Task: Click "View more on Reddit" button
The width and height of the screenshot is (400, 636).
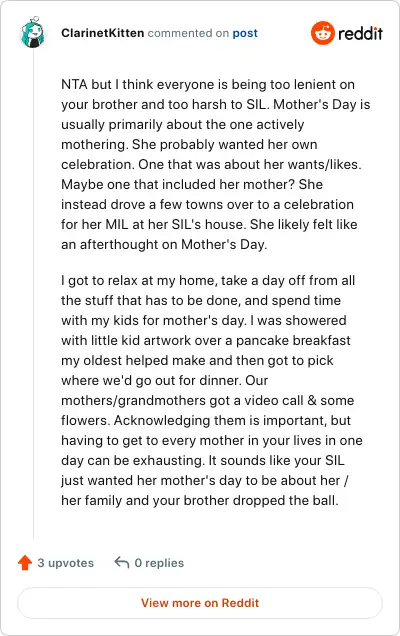Action: tap(200, 603)
